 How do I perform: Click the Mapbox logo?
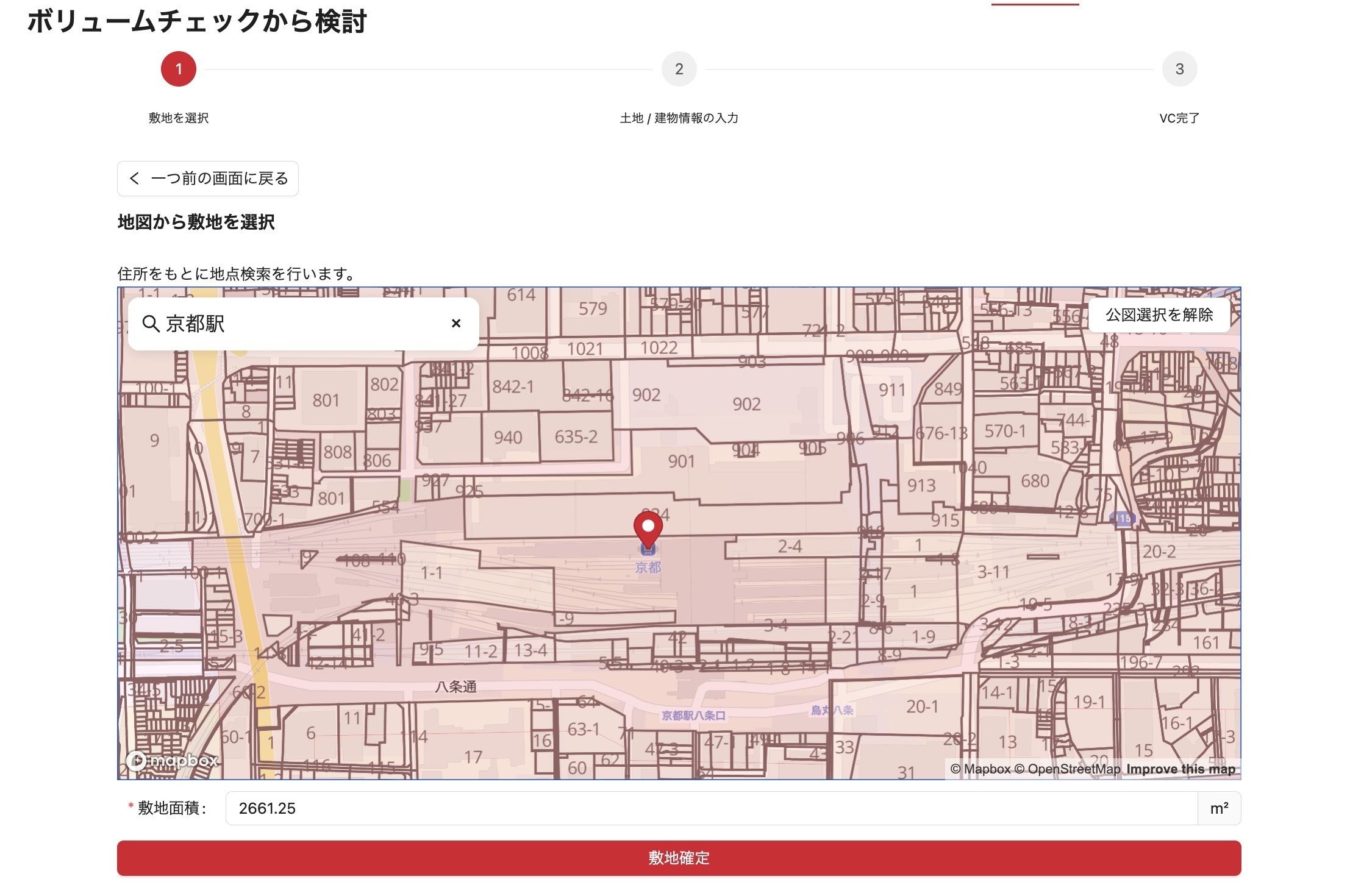pyautogui.click(x=172, y=761)
